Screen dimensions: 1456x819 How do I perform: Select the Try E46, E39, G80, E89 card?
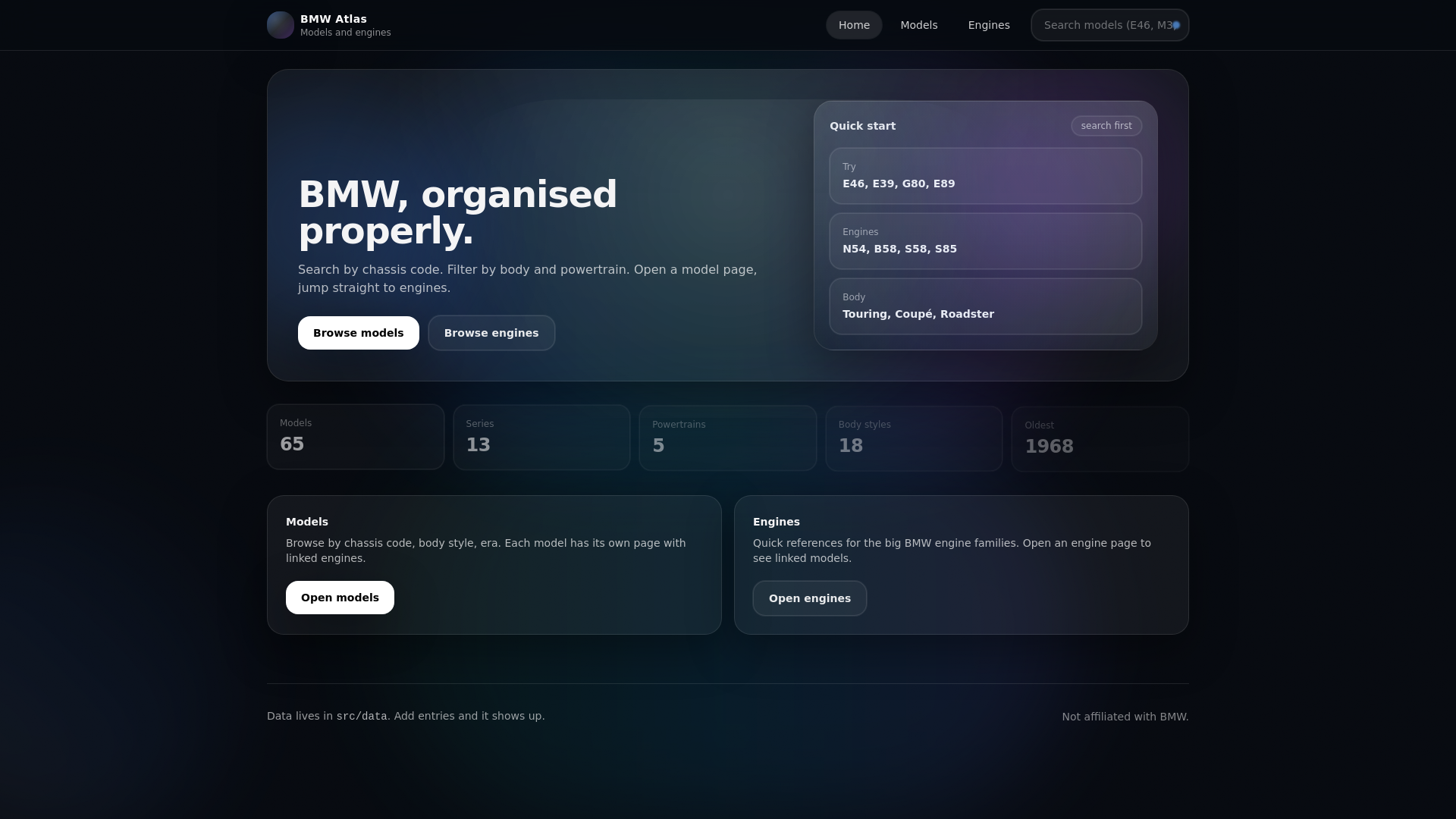(986, 176)
